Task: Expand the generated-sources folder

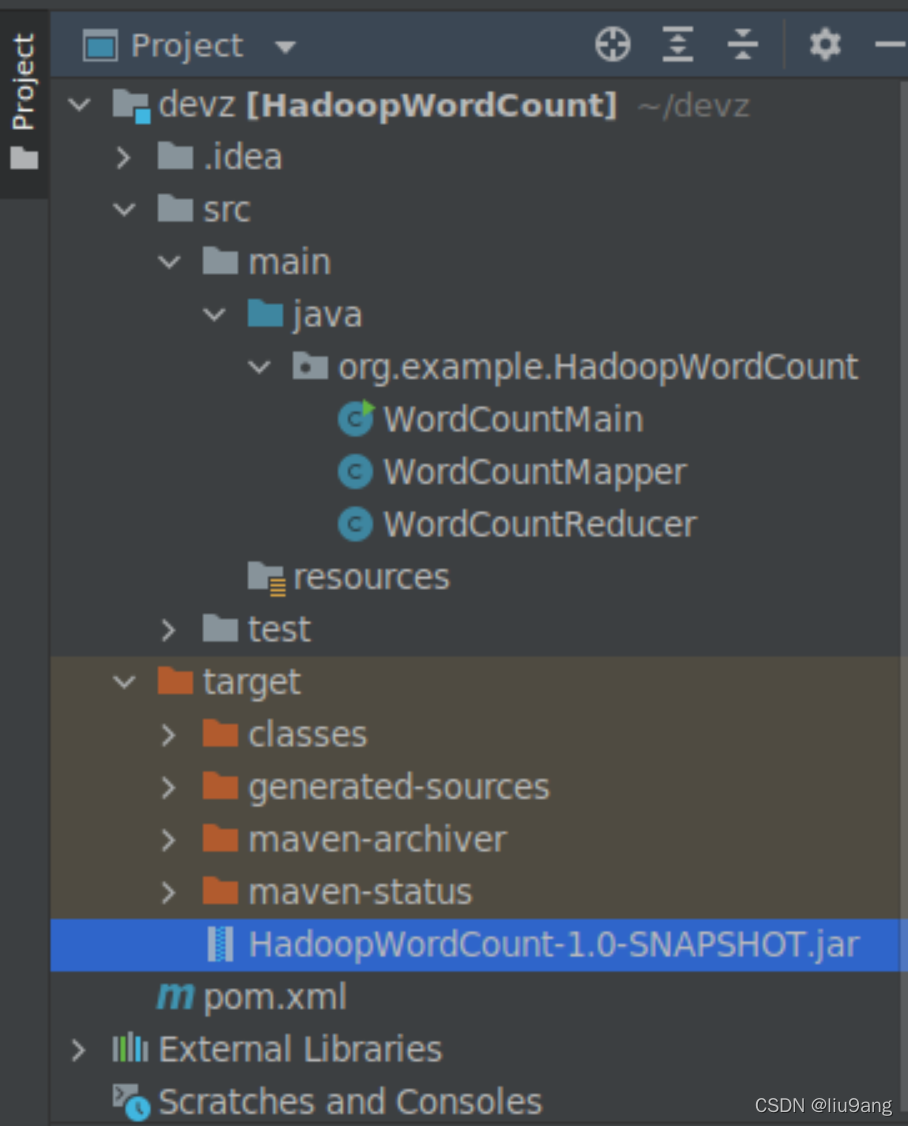Action: point(168,787)
